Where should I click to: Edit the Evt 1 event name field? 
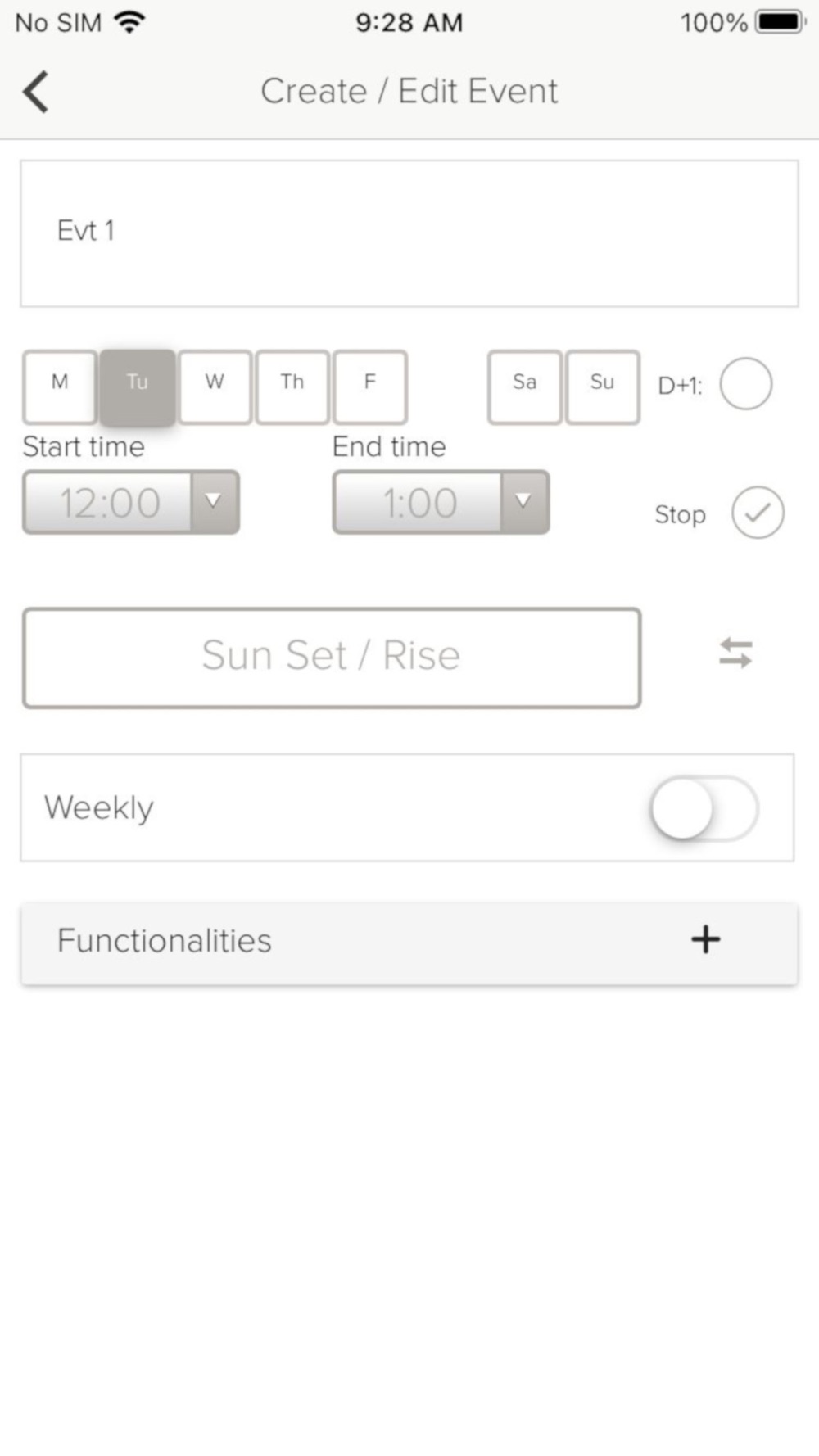point(409,233)
